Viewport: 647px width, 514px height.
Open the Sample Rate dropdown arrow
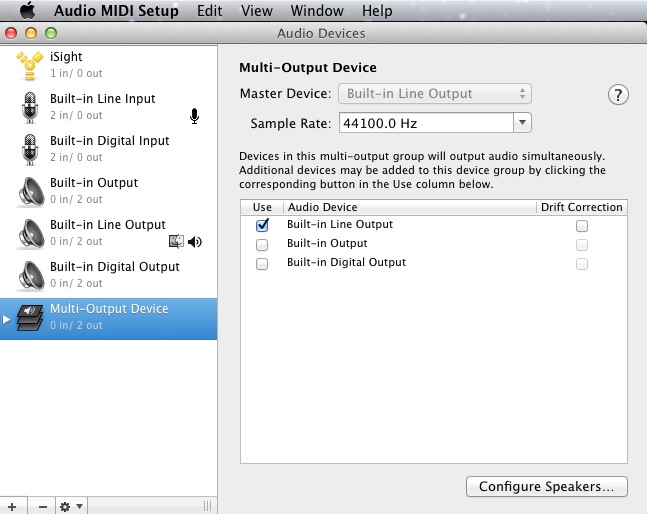pos(522,123)
